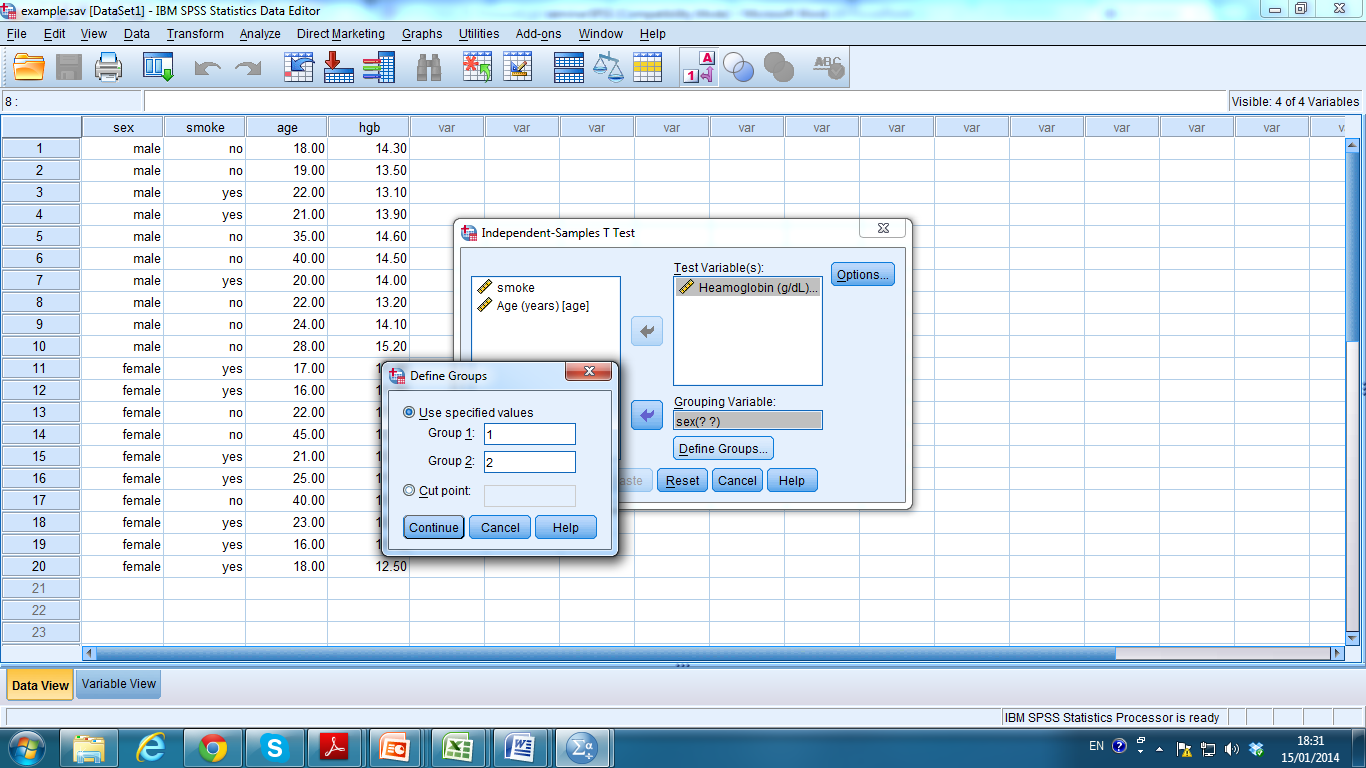Click the Select cases icon

(x=648, y=68)
